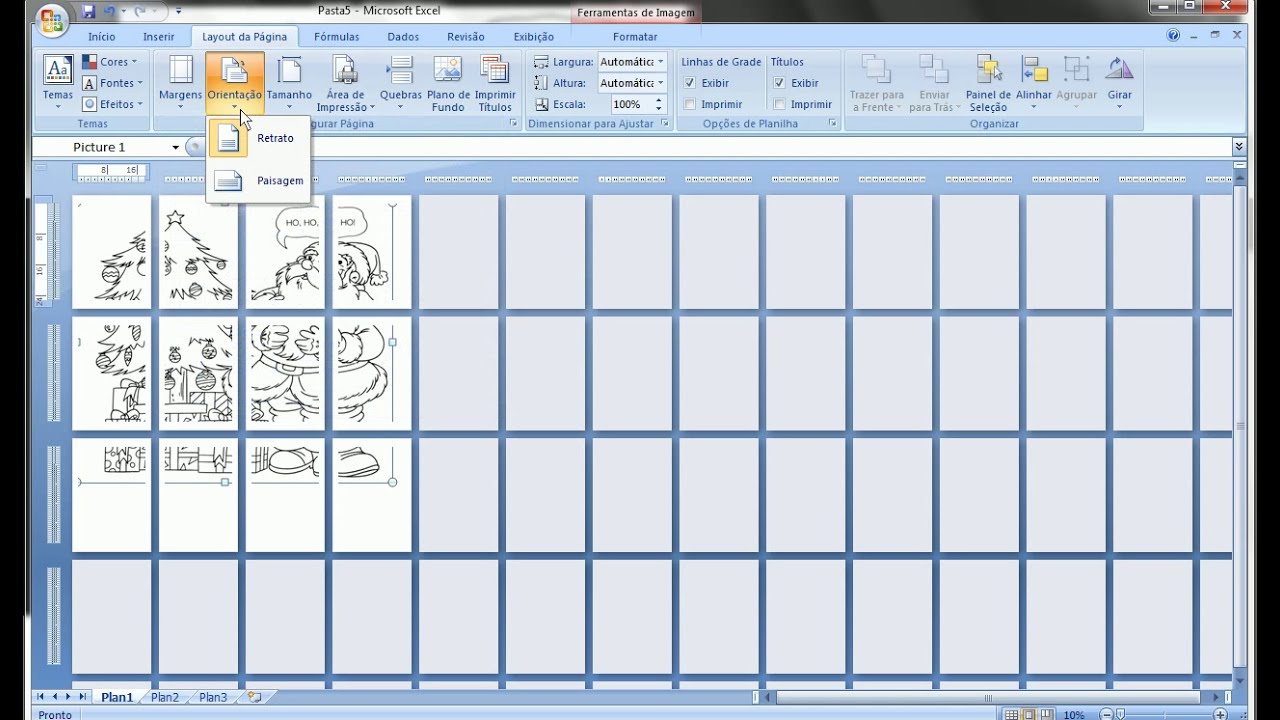Increase Escala with the up spinner arrow
1280x720 pixels.
tap(658, 100)
